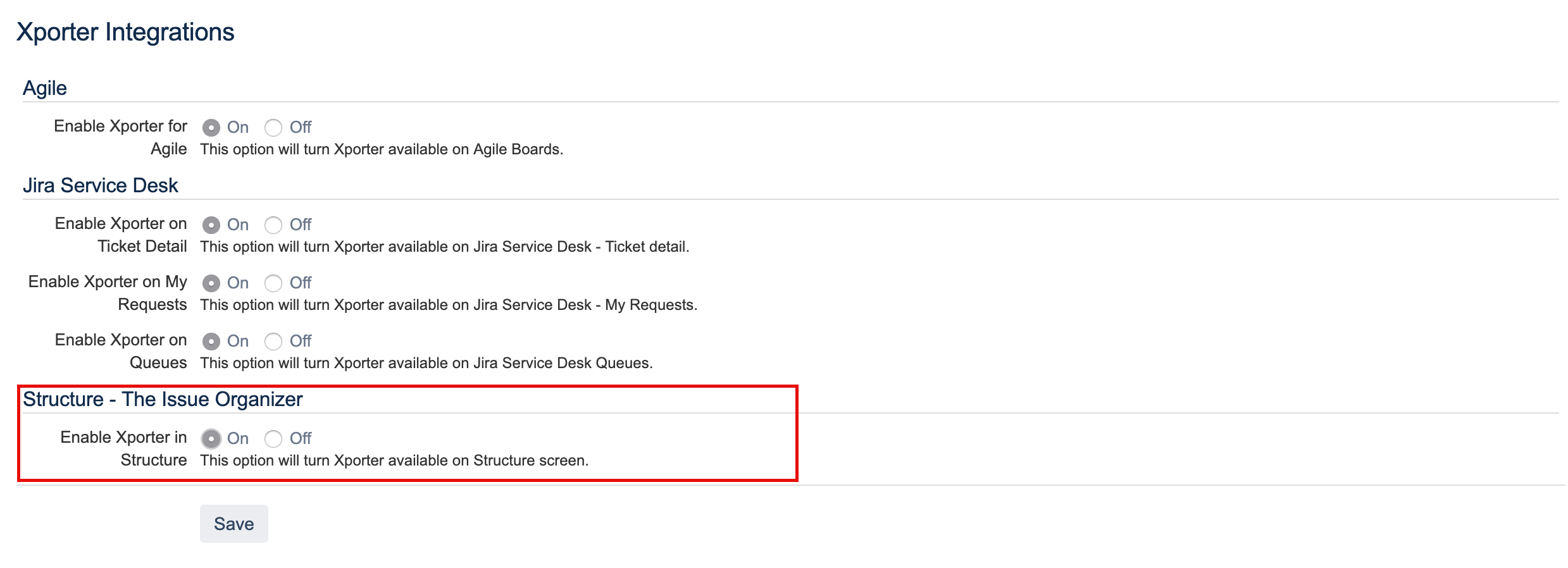Disable Xporter in Structure with Off radio
The height and width of the screenshot is (568, 1568).
[273, 439]
